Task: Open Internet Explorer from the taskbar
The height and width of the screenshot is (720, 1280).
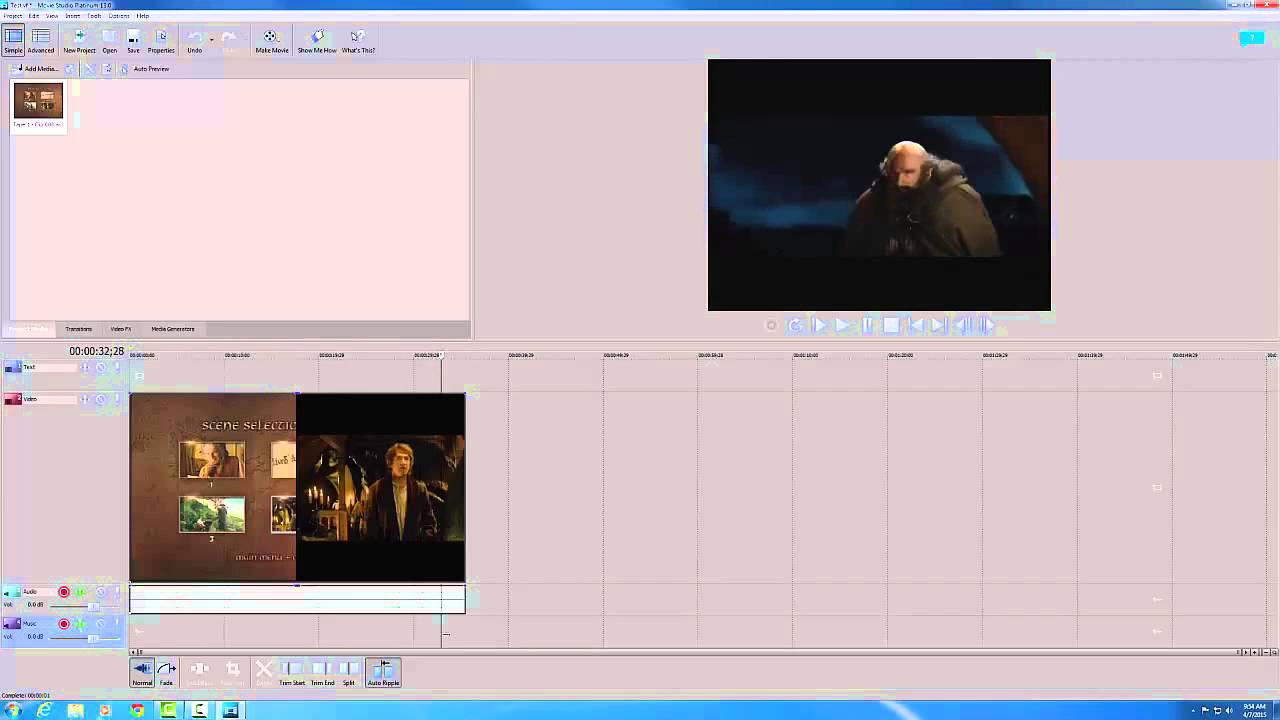Action: (43, 710)
